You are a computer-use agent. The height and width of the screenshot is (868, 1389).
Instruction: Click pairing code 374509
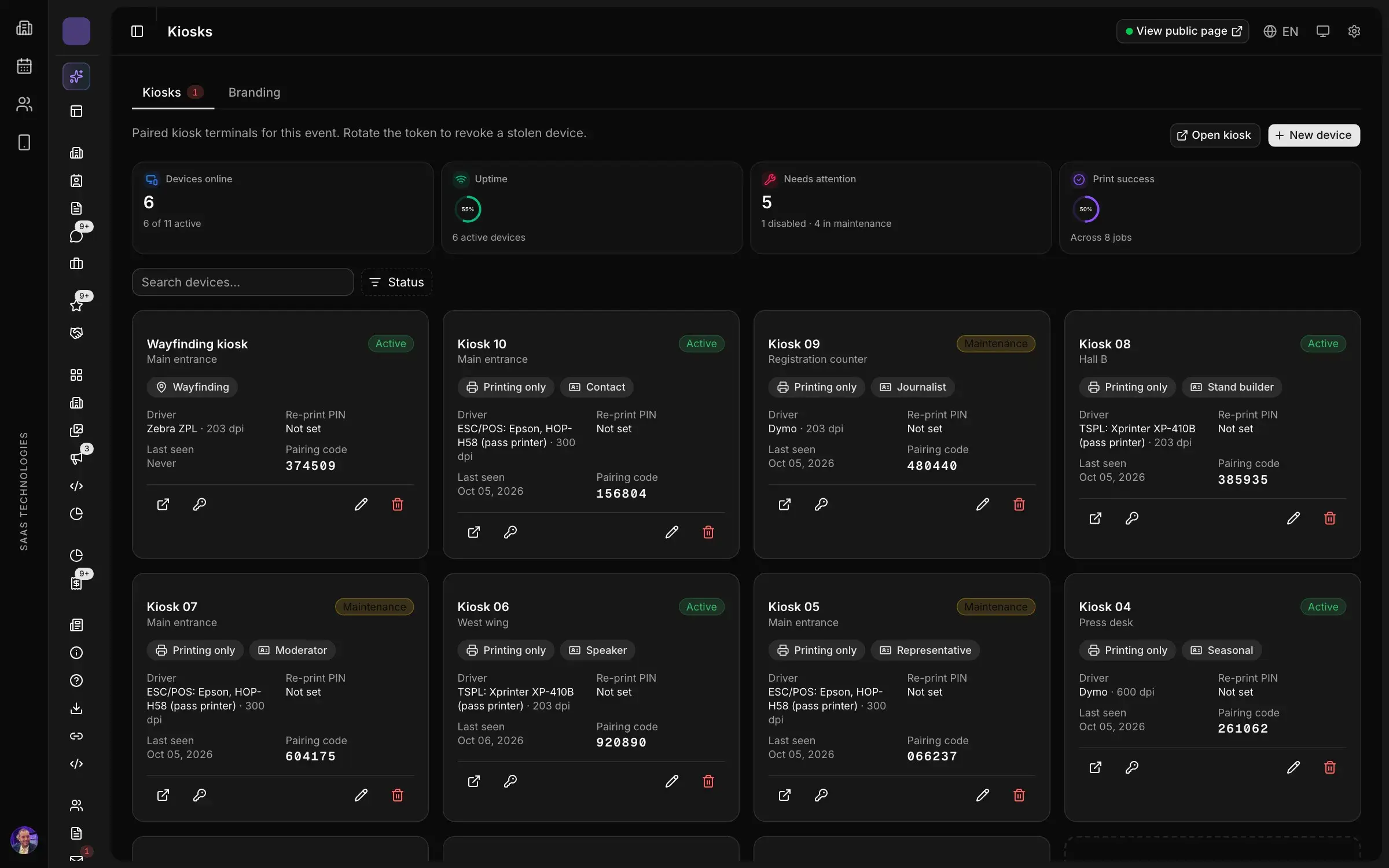click(311, 466)
